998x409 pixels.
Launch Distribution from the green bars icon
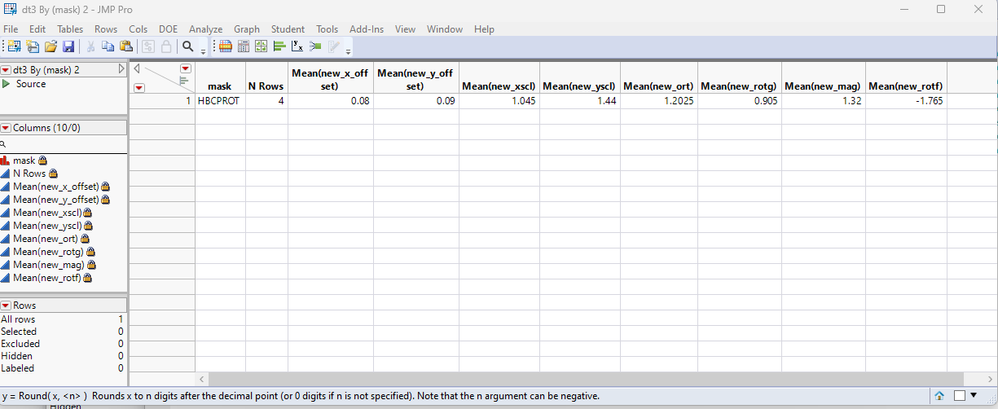(x=279, y=46)
